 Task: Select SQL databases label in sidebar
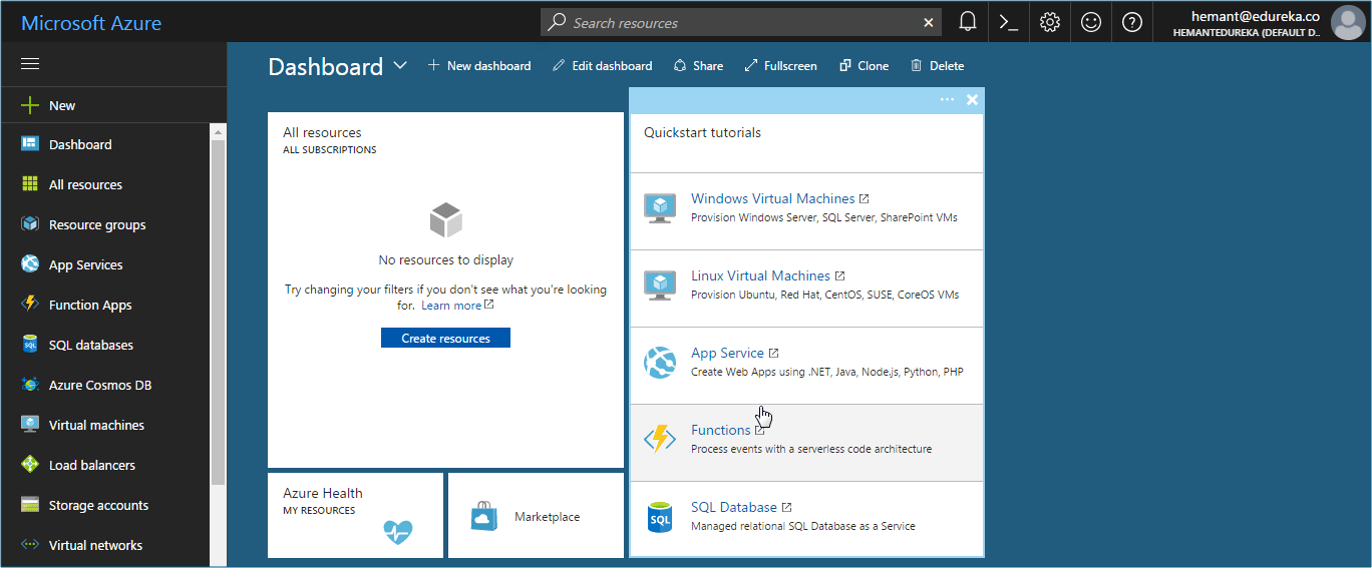(x=91, y=345)
